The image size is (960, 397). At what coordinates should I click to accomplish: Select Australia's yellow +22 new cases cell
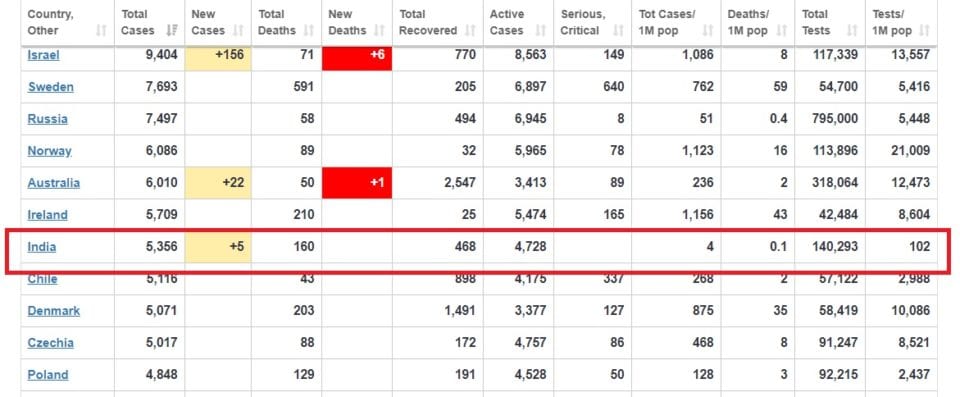click(218, 183)
